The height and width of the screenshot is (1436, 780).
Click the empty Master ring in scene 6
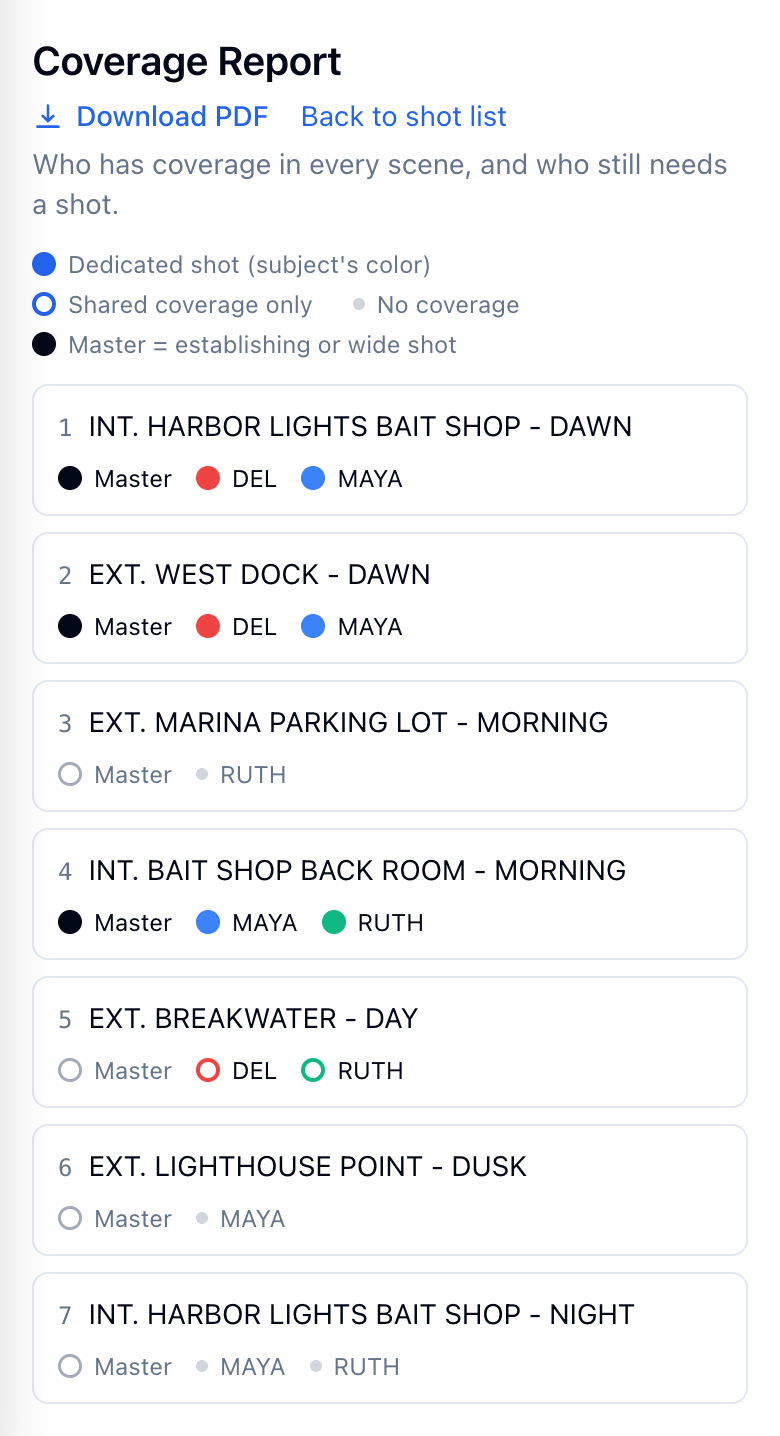pyautogui.click(x=70, y=1219)
